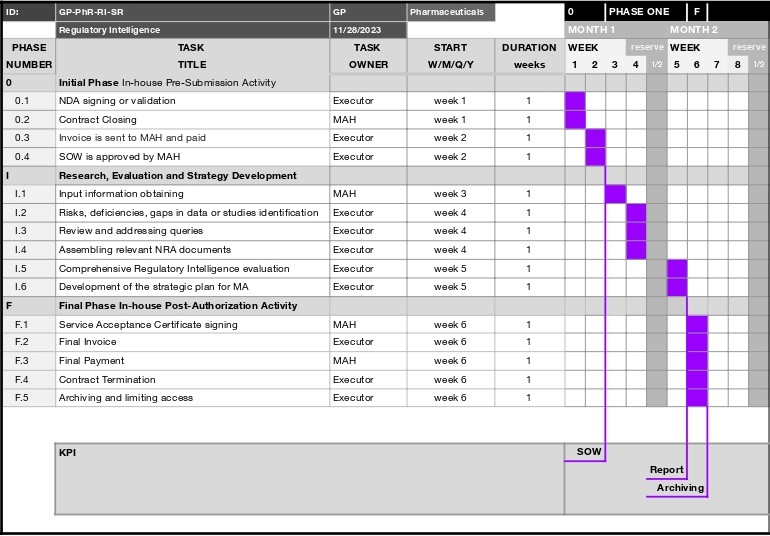Image resolution: width=770 pixels, height=536 pixels.
Task: Click the Contract Termination task title
Action: [x=107, y=380]
